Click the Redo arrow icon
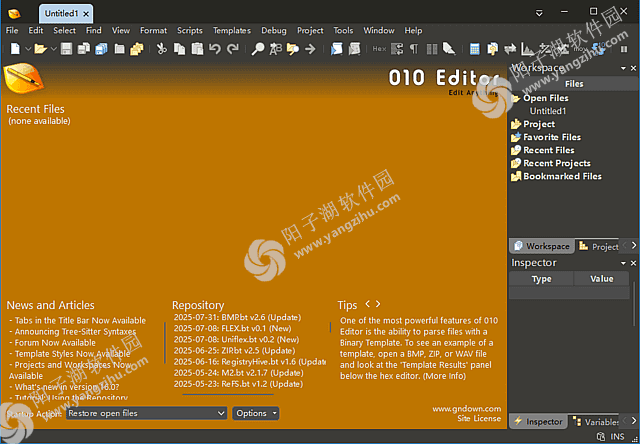 (233, 49)
